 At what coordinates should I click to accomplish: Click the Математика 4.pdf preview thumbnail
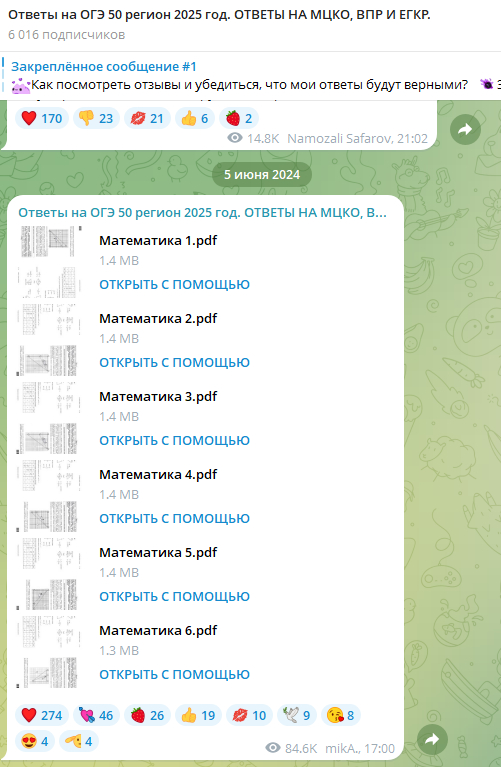[49, 496]
